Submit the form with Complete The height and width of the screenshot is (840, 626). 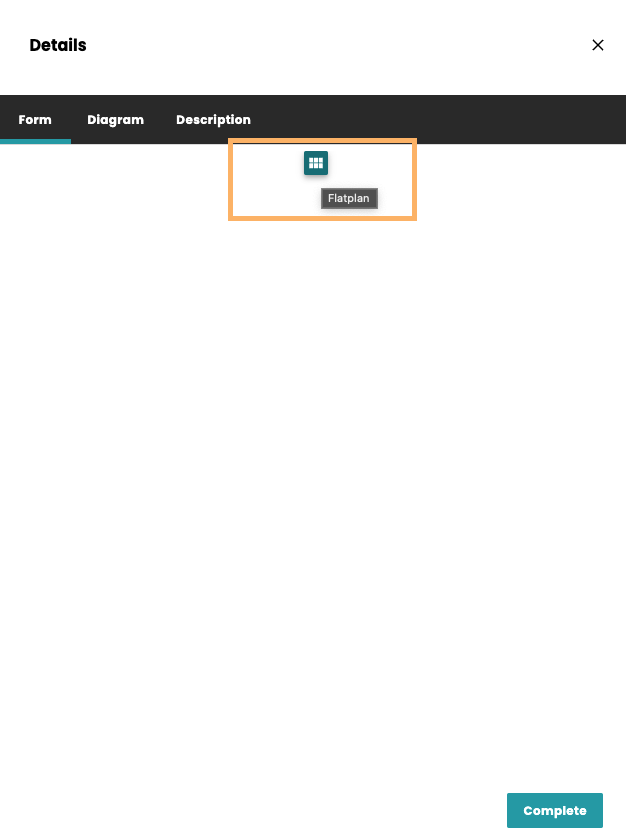554,810
